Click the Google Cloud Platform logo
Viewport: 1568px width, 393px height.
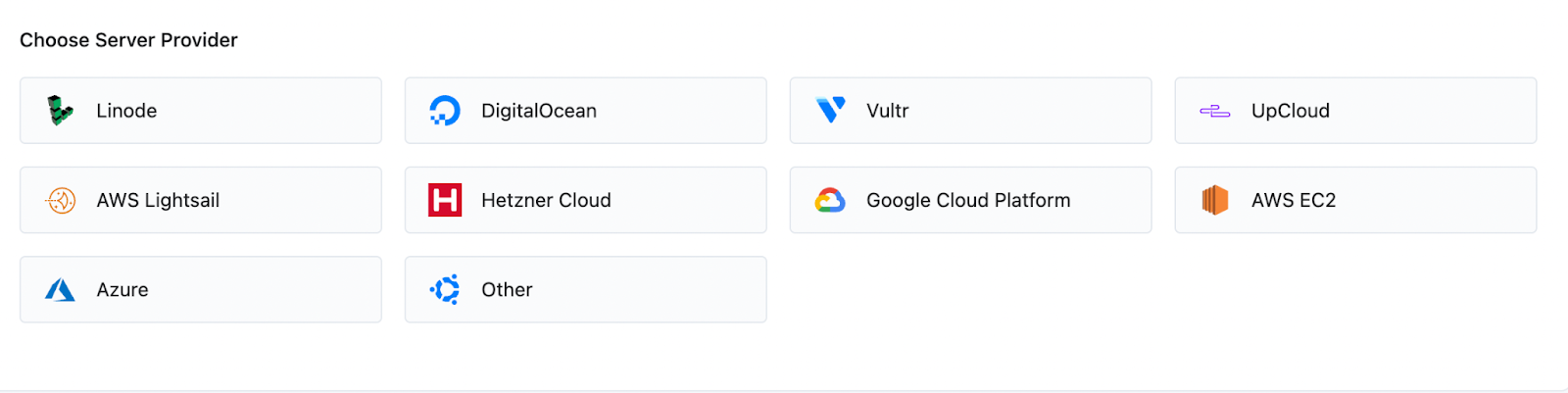[x=830, y=200]
